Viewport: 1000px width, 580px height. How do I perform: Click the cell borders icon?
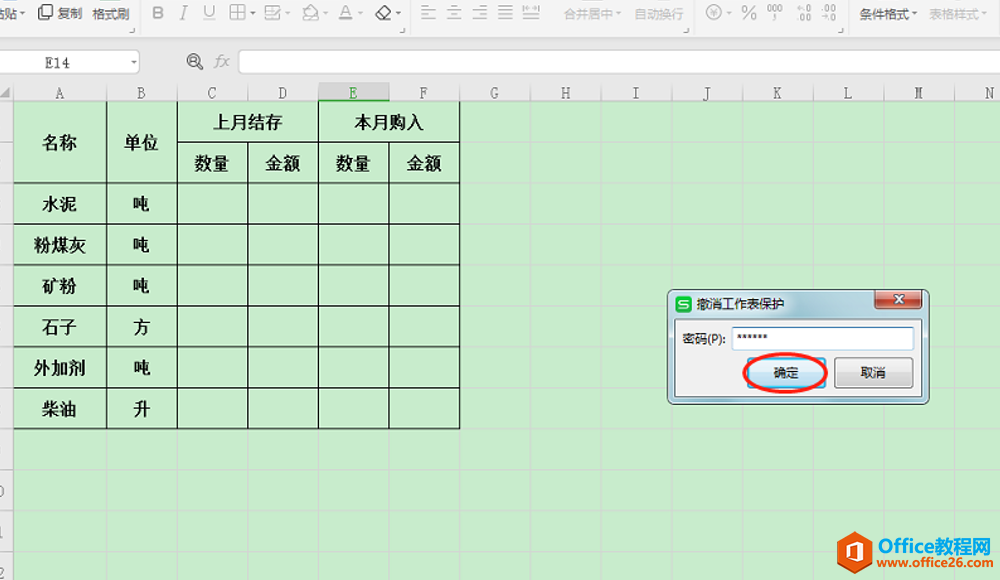point(237,13)
